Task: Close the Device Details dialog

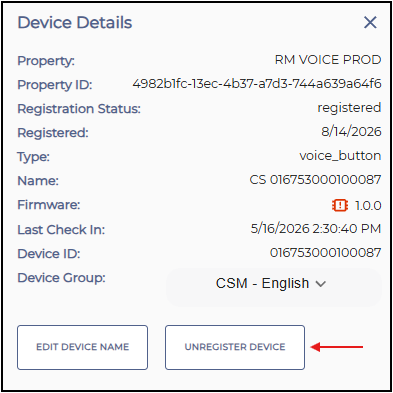Action: click(x=370, y=23)
